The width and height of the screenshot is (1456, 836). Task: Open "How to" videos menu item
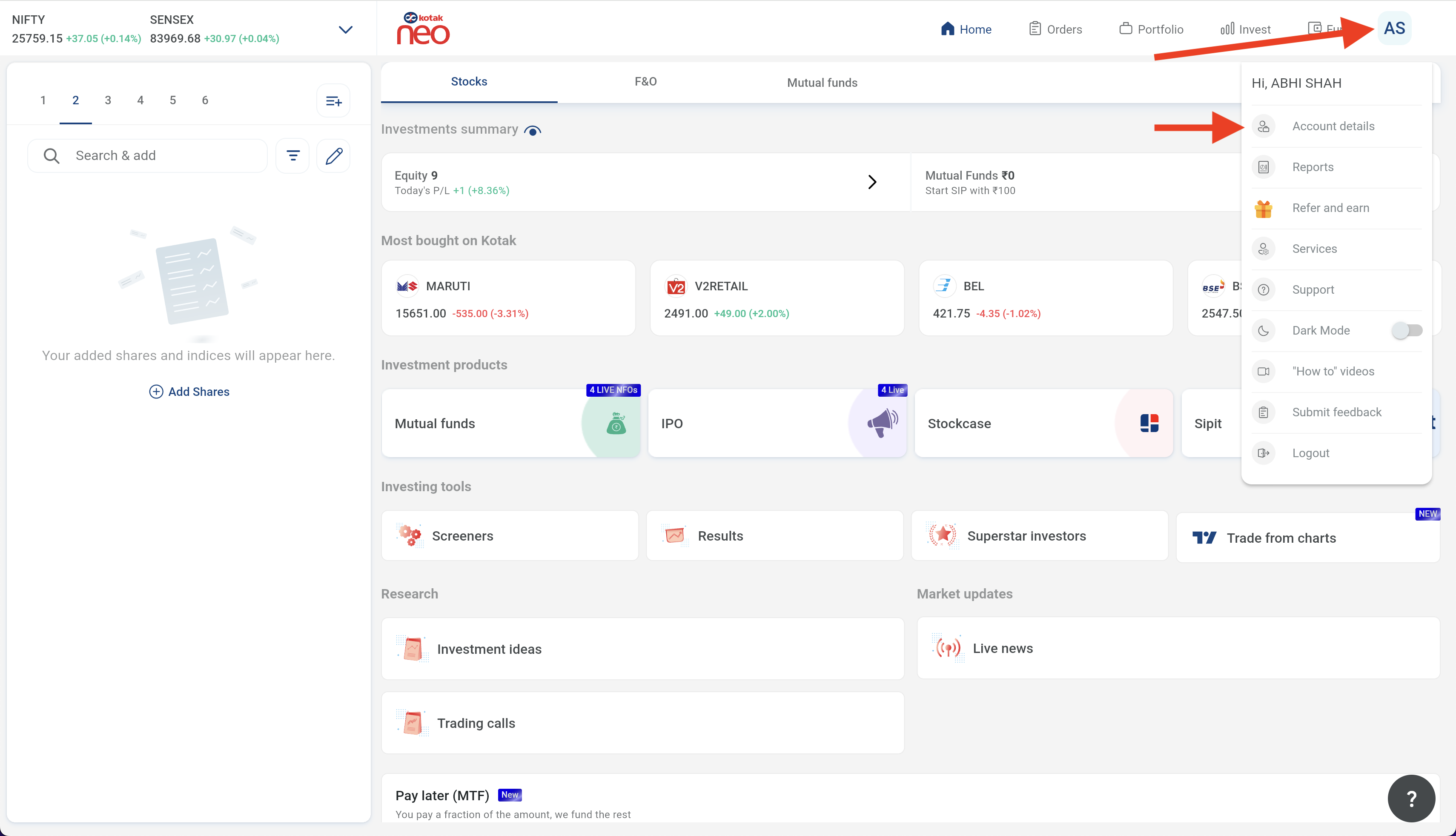[x=1336, y=372]
